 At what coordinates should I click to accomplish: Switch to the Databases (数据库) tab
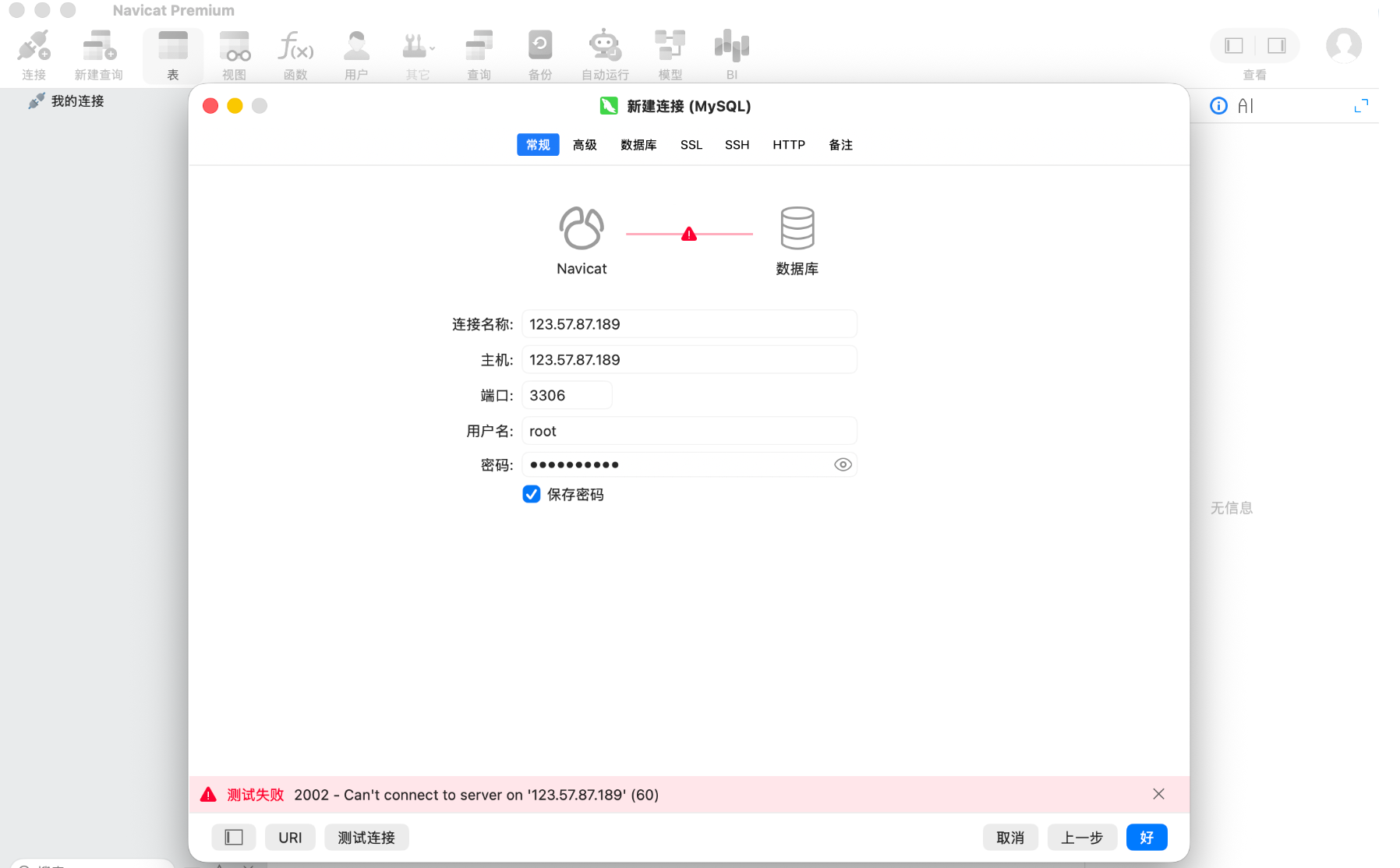(638, 145)
